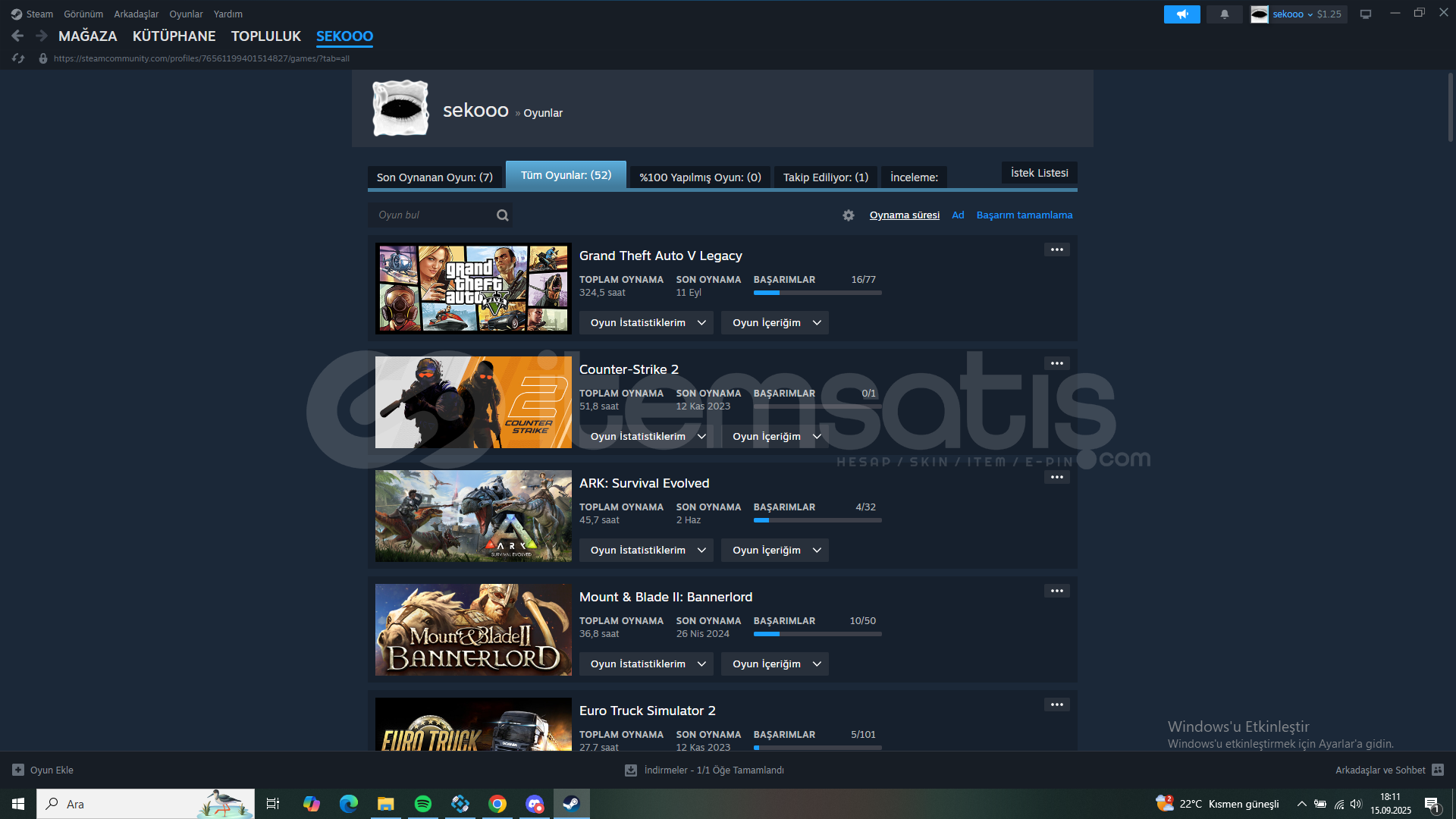Click the downloads icon in bottom bar
The width and height of the screenshot is (1456, 819).
tap(630, 770)
